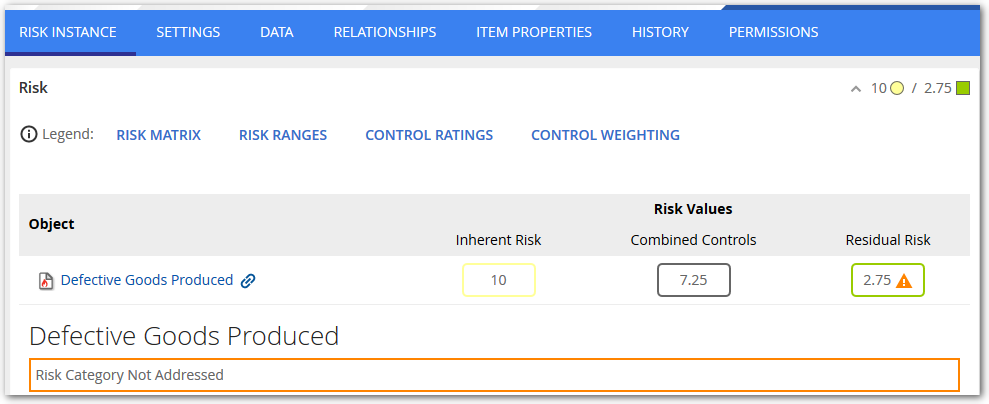Image resolution: width=989 pixels, height=404 pixels.
Task: Collapse the Risk section chevron
Action: (x=855, y=89)
